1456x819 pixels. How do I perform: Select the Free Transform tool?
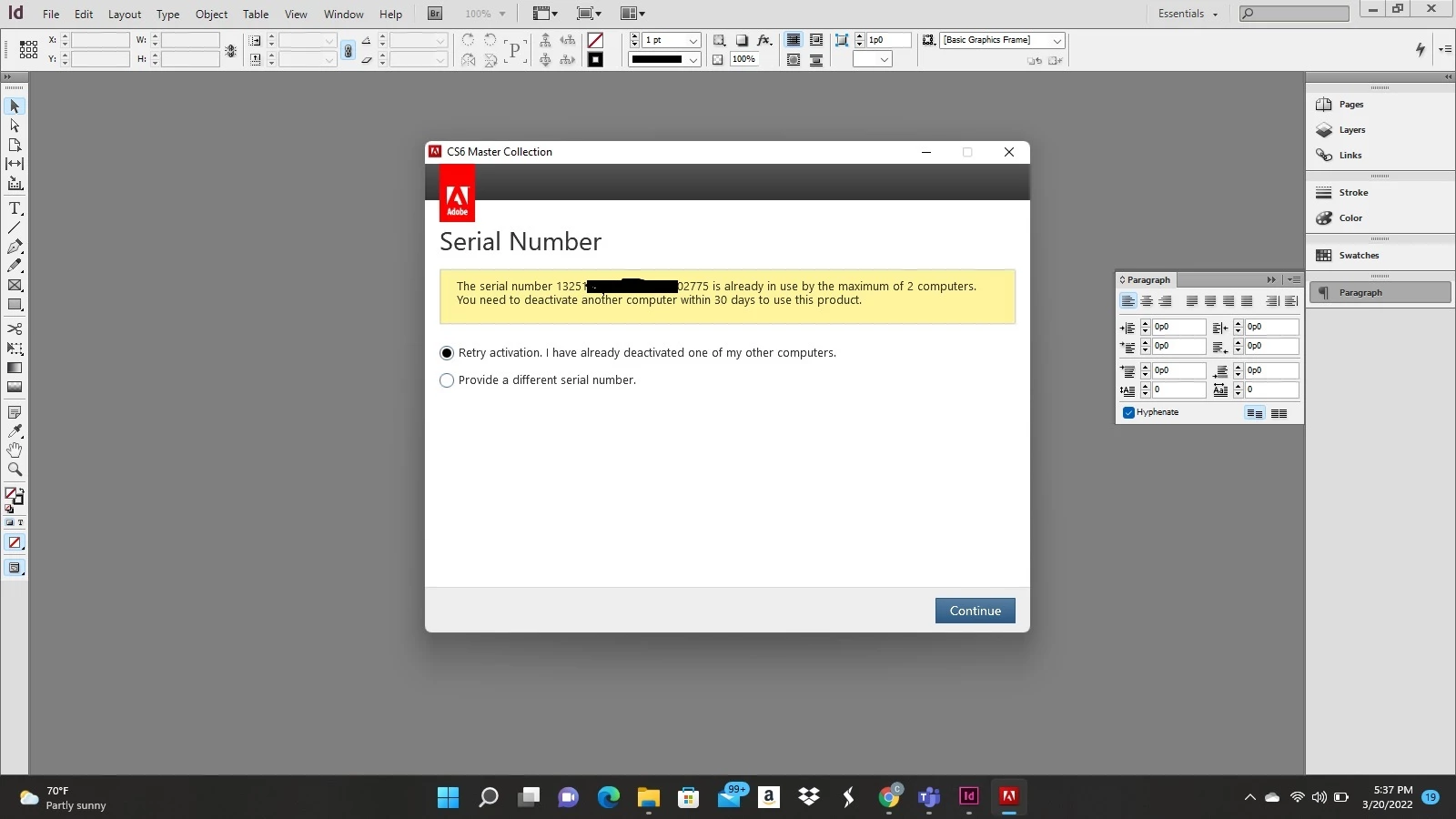(15, 349)
